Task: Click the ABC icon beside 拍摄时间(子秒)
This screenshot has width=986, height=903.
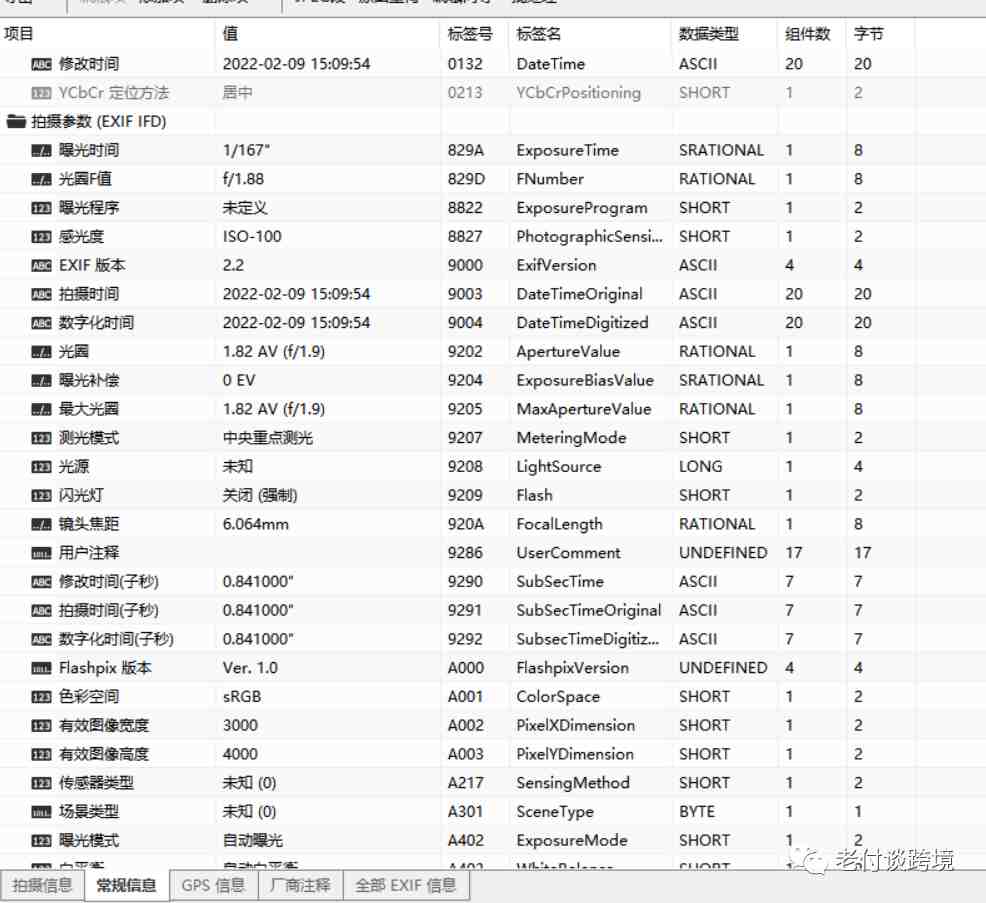Action: pyautogui.click(x=42, y=611)
